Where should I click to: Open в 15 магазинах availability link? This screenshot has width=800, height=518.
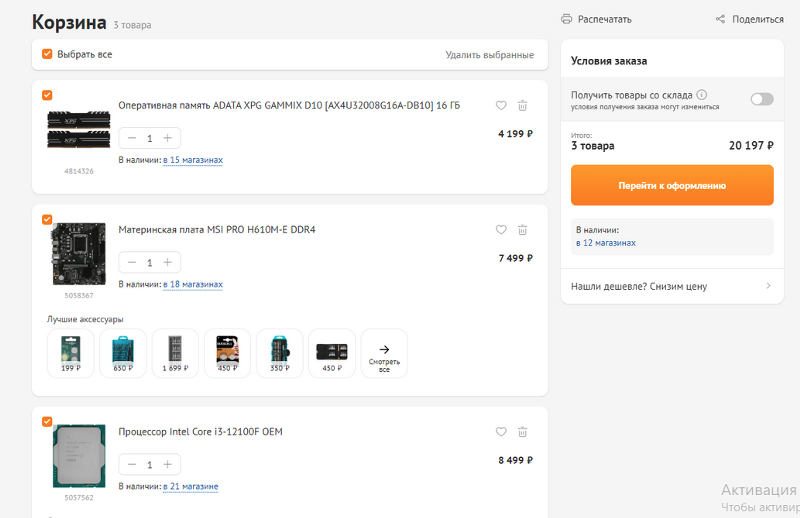[193, 160]
